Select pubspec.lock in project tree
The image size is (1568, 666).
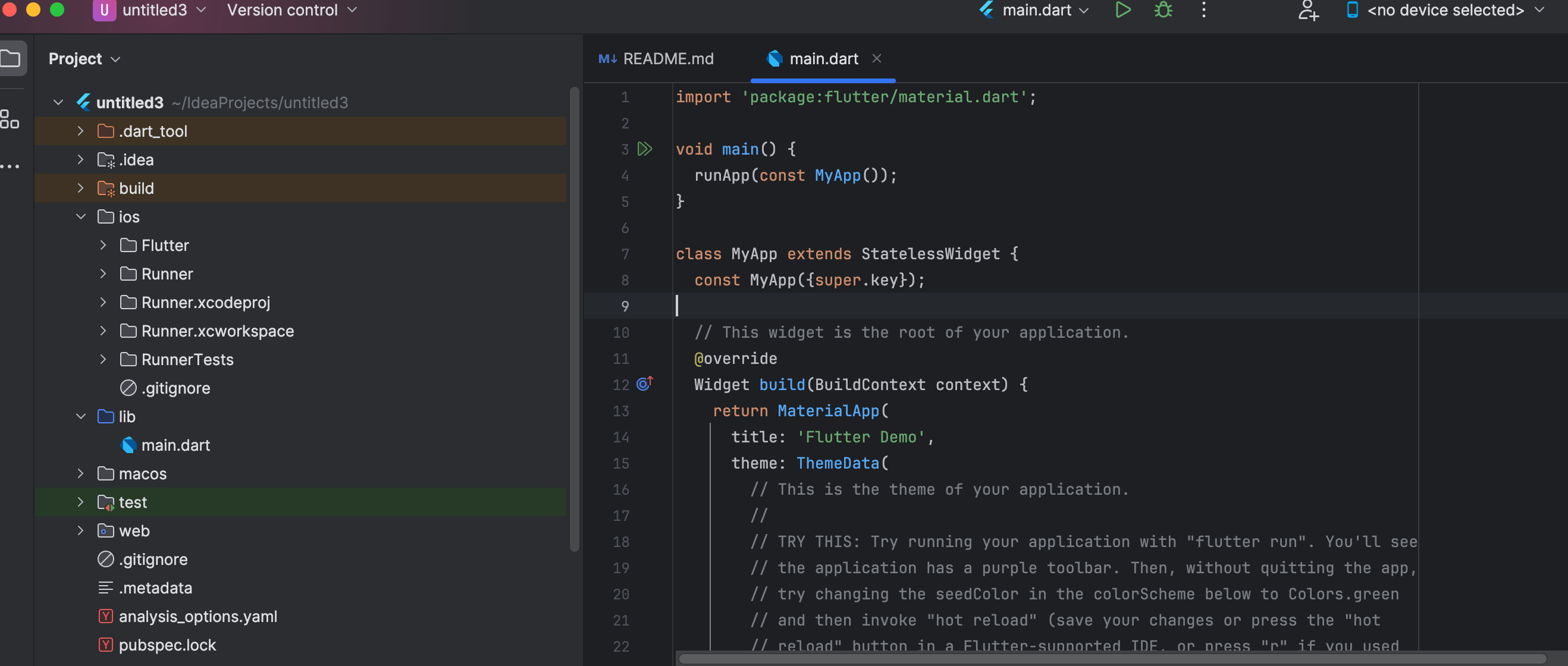(167, 645)
